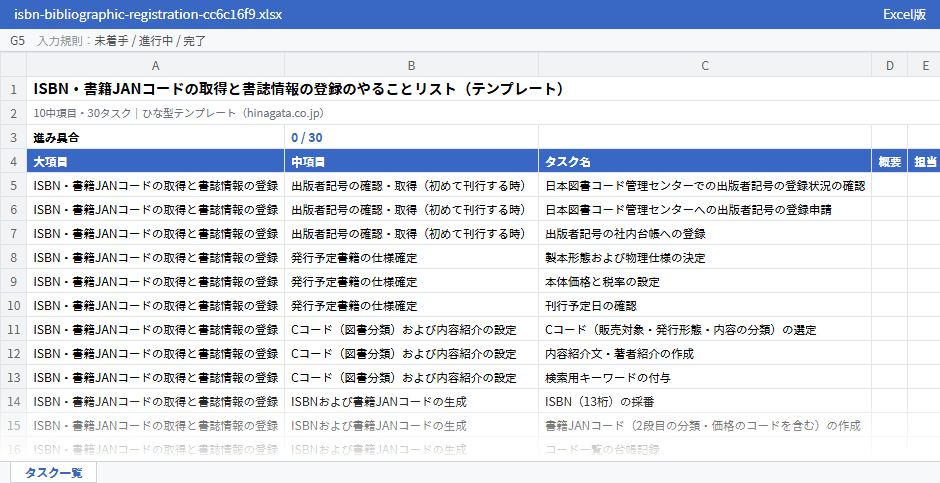Image resolution: width=940 pixels, height=483 pixels.
Task: Click row 8 cell 発行予定書籍の仕様確定
Action: tap(411, 257)
